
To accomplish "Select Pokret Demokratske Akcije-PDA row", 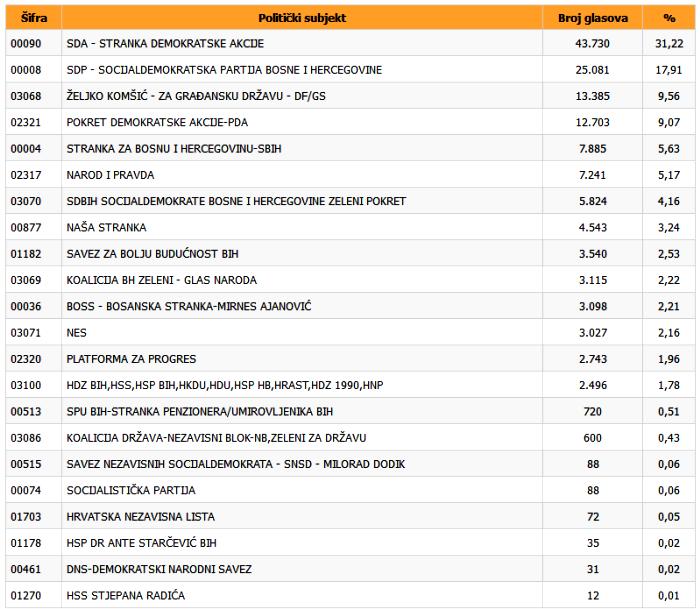I will (350, 122).
